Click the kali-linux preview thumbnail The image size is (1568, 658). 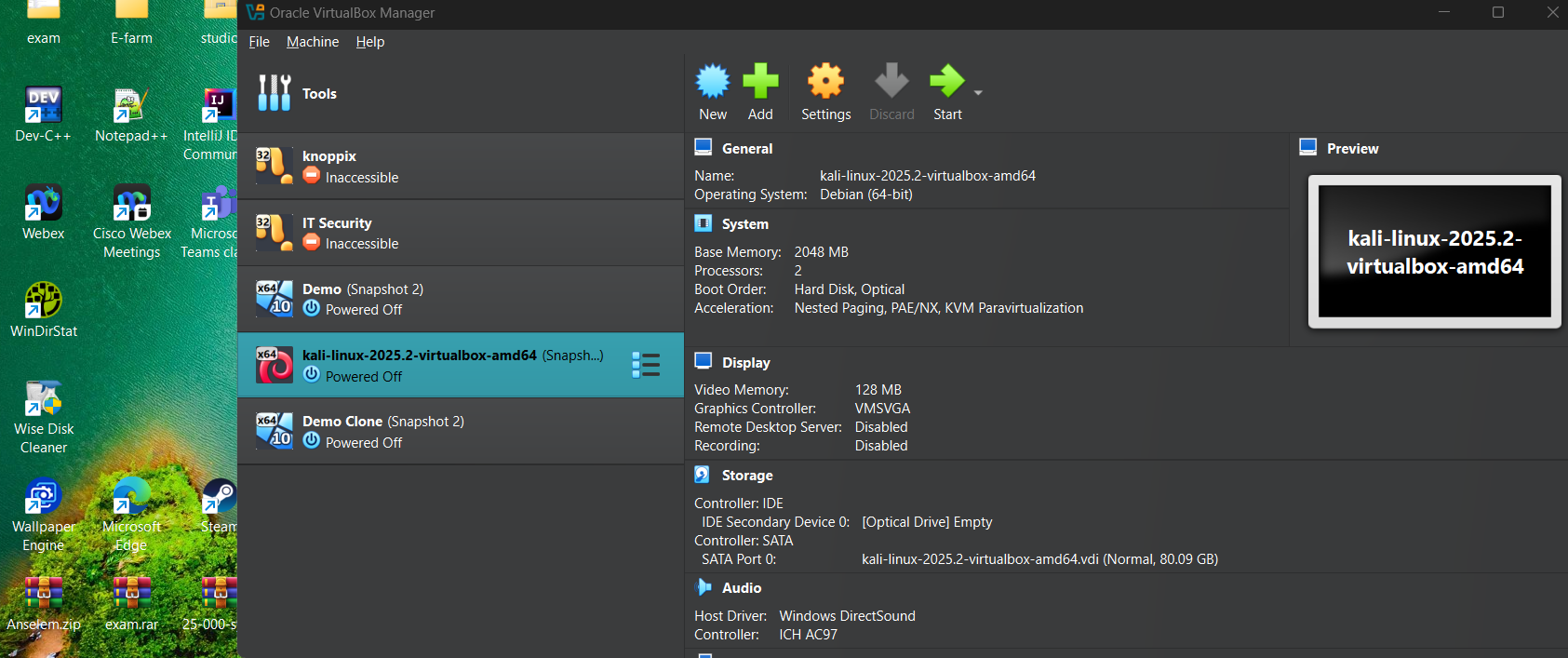(x=1435, y=252)
